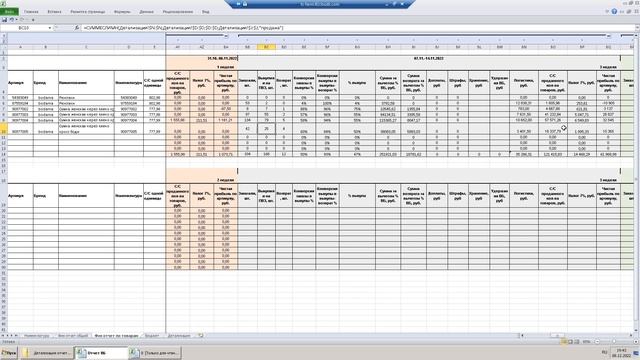640x360 pixels.
Task: Click the Select All corner of the grid
Action: point(3,47)
